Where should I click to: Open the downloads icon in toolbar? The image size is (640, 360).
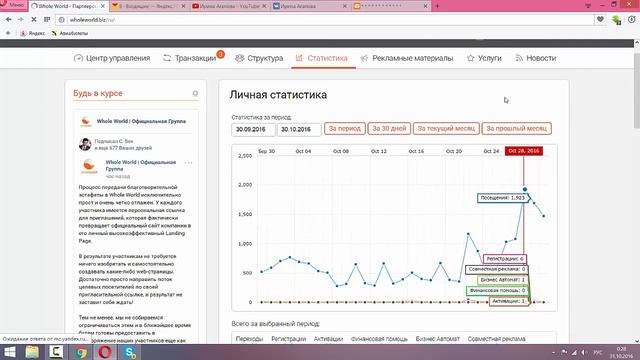click(x=631, y=20)
